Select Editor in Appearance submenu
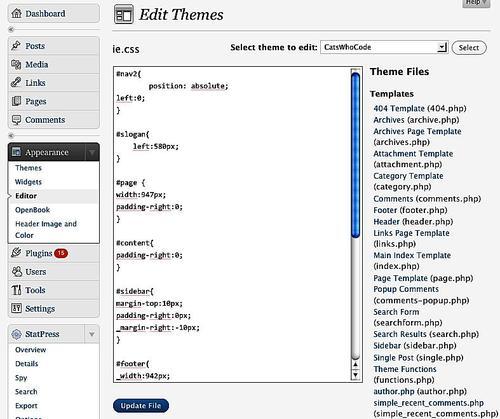 (x=26, y=196)
